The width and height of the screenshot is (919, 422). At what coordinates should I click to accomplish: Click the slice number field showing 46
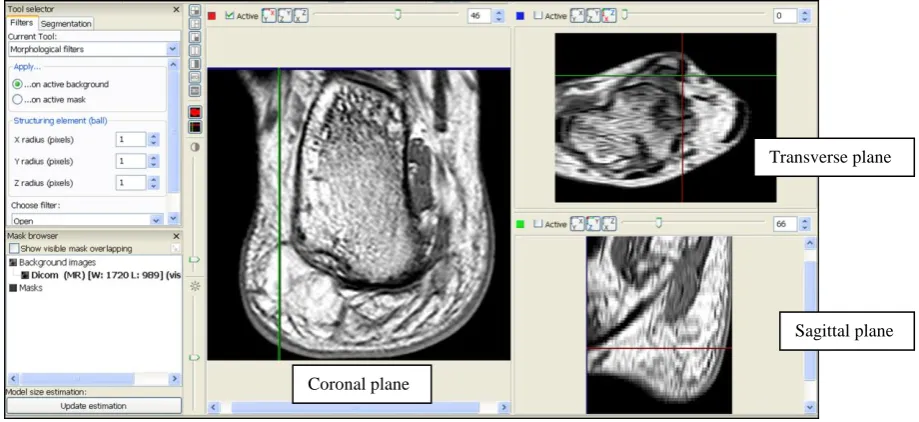tap(480, 16)
